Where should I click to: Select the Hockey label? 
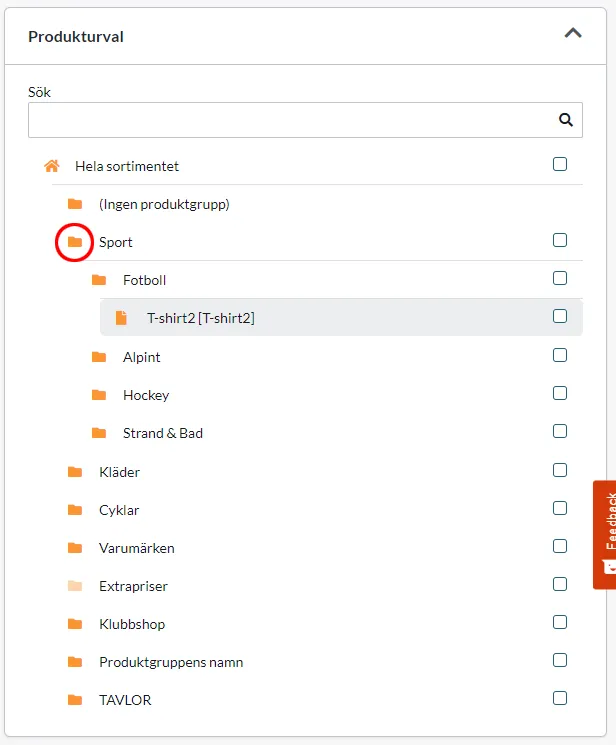(146, 395)
